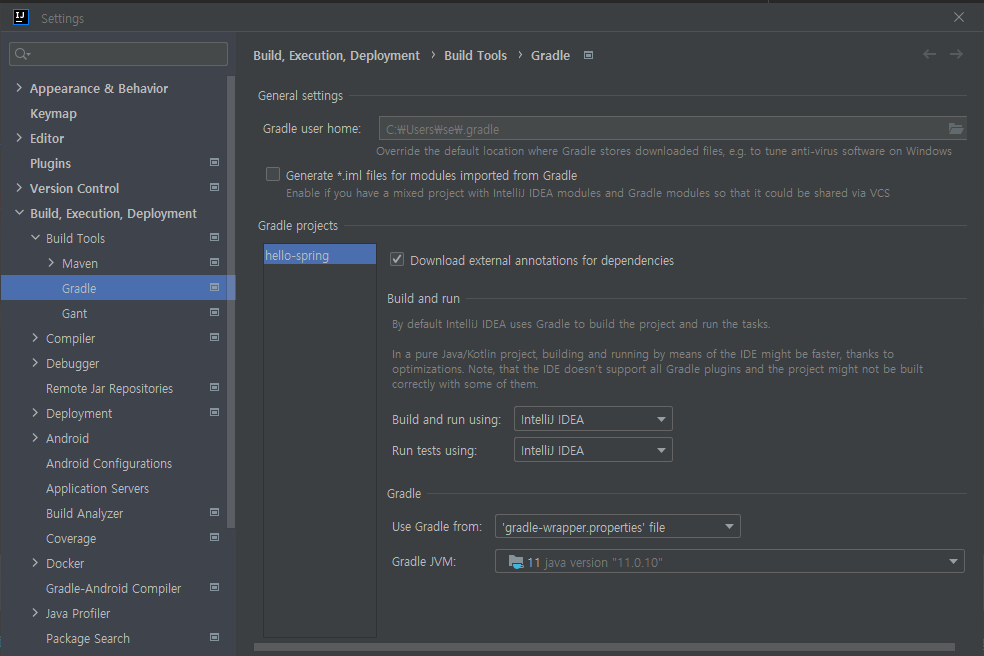The height and width of the screenshot is (656, 984).
Task: Expand the Compiler node
Action: [x=35, y=338]
